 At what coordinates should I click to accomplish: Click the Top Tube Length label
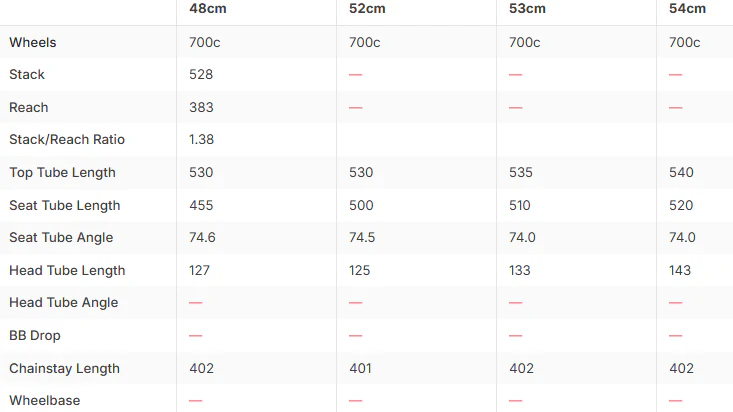62,173
